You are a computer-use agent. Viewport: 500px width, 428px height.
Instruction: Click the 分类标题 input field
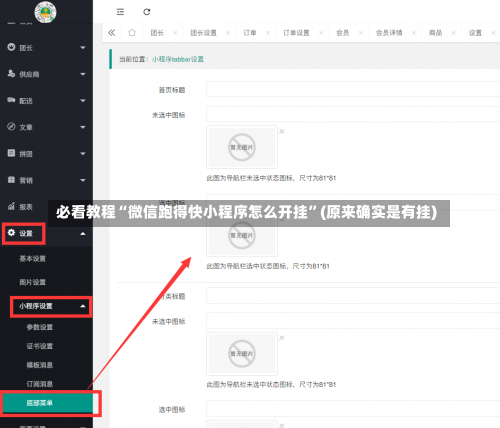click(353, 296)
